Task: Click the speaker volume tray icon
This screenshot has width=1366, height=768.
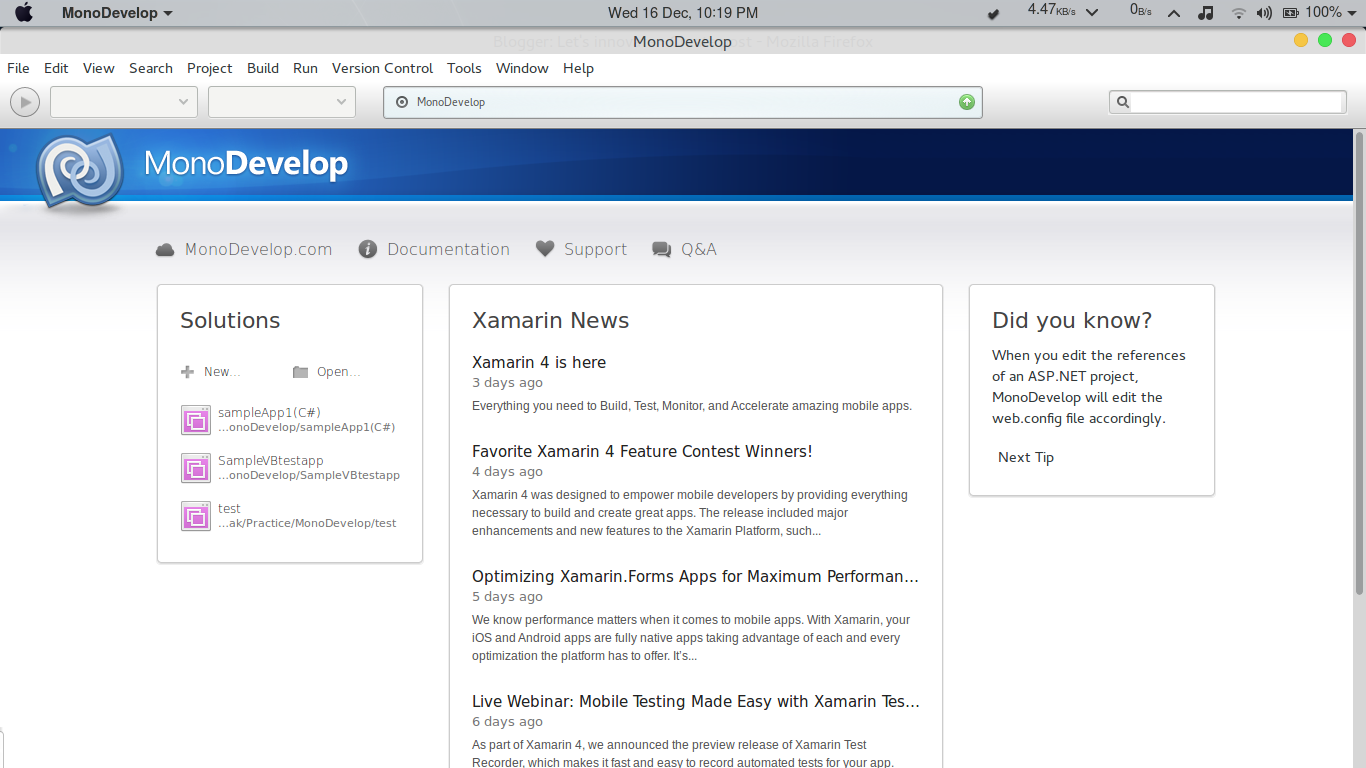Action: tap(1264, 13)
